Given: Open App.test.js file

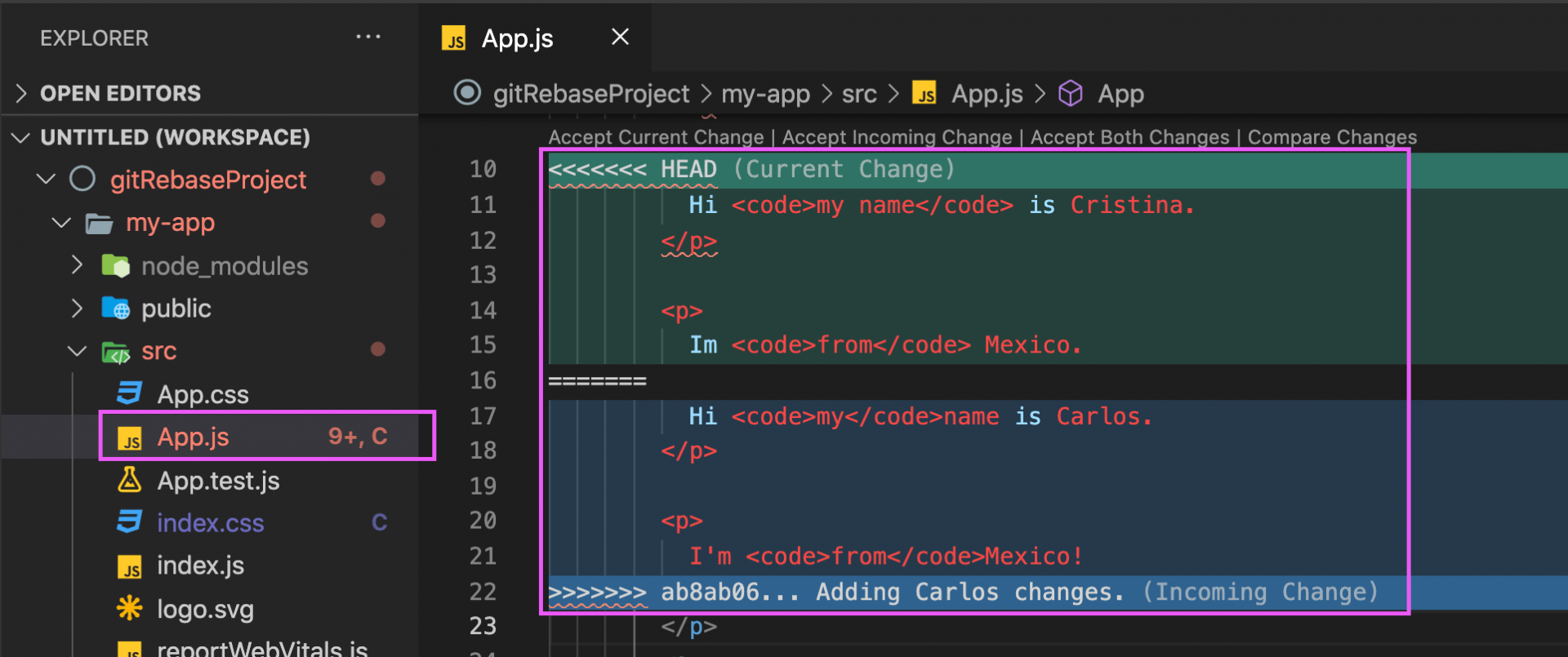Looking at the screenshot, I should (x=218, y=481).
